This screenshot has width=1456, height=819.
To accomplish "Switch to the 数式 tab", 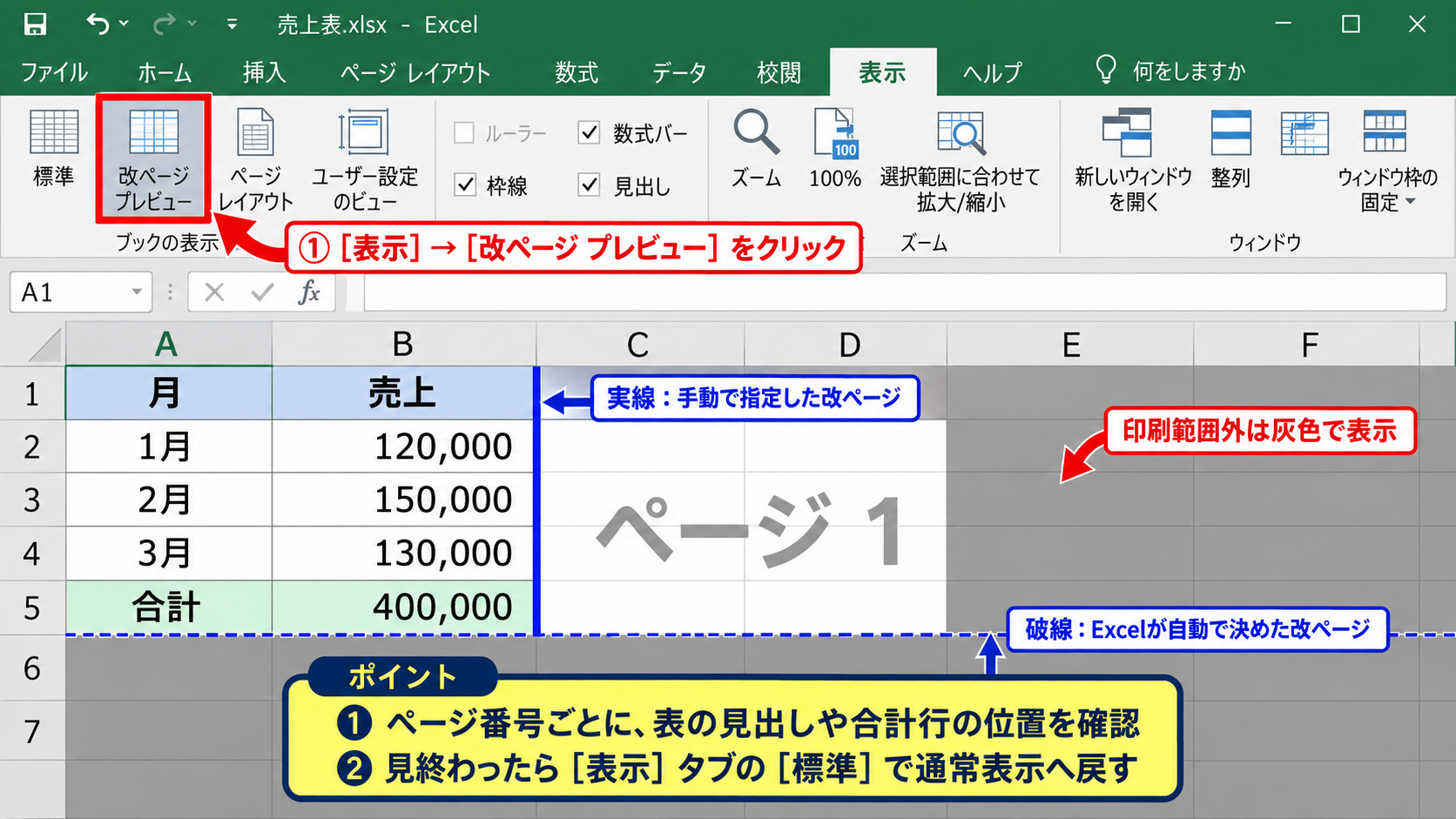I will pyautogui.click(x=576, y=72).
